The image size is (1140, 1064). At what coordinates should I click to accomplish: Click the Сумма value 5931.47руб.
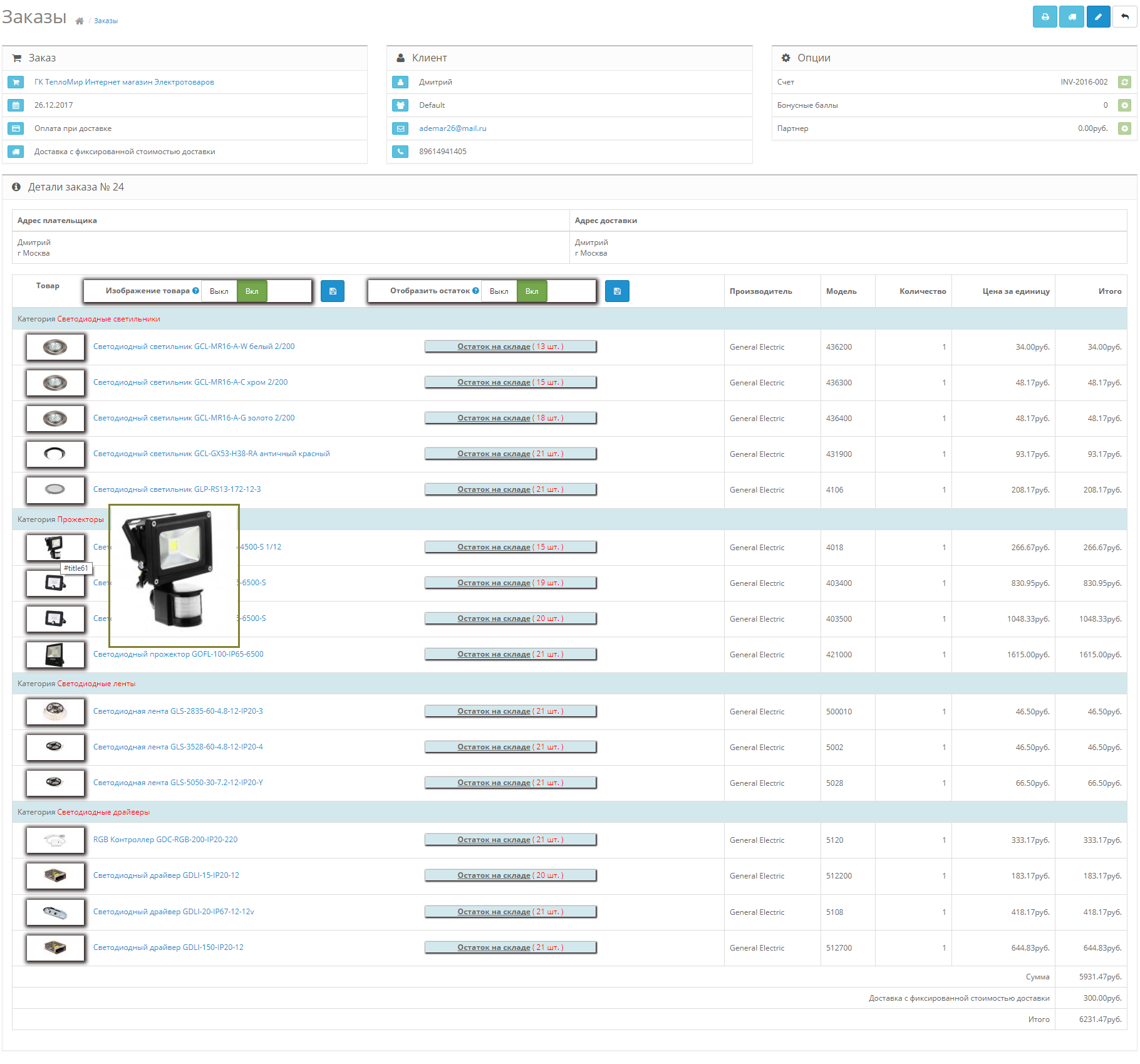point(1100,977)
